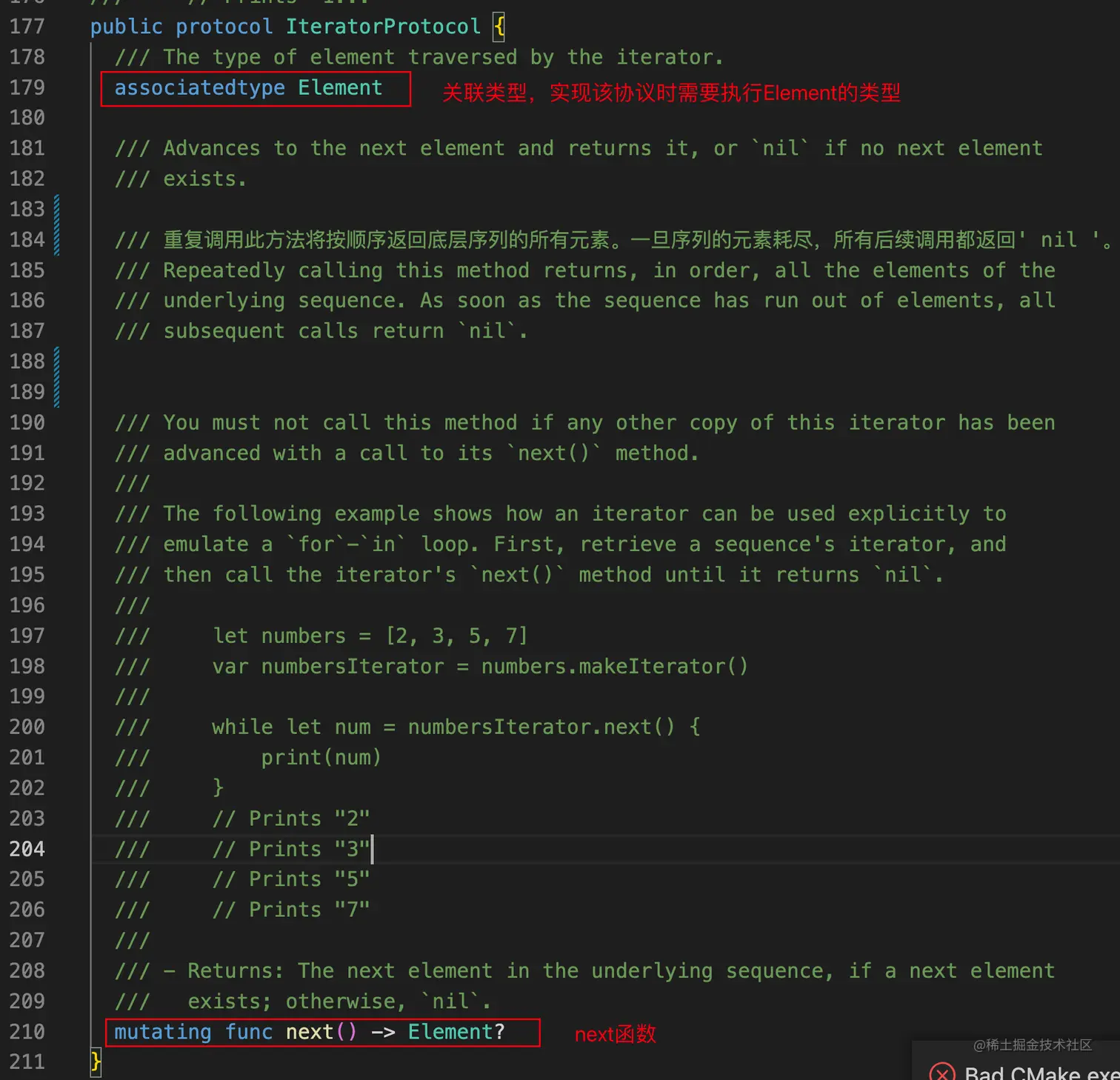Click line number 210 in the gutter
This screenshot has width=1120, height=1080.
coord(27,1032)
